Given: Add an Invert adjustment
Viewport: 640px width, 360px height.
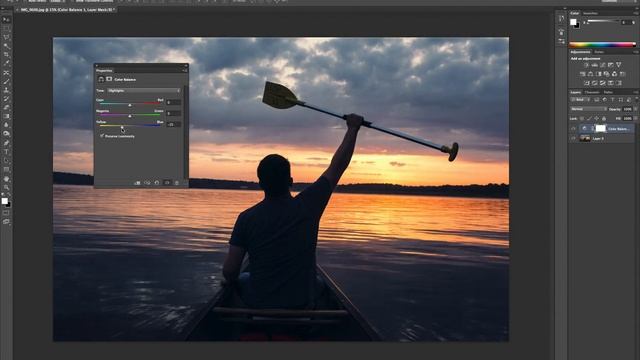Looking at the screenshot, I should coord(587,83).
